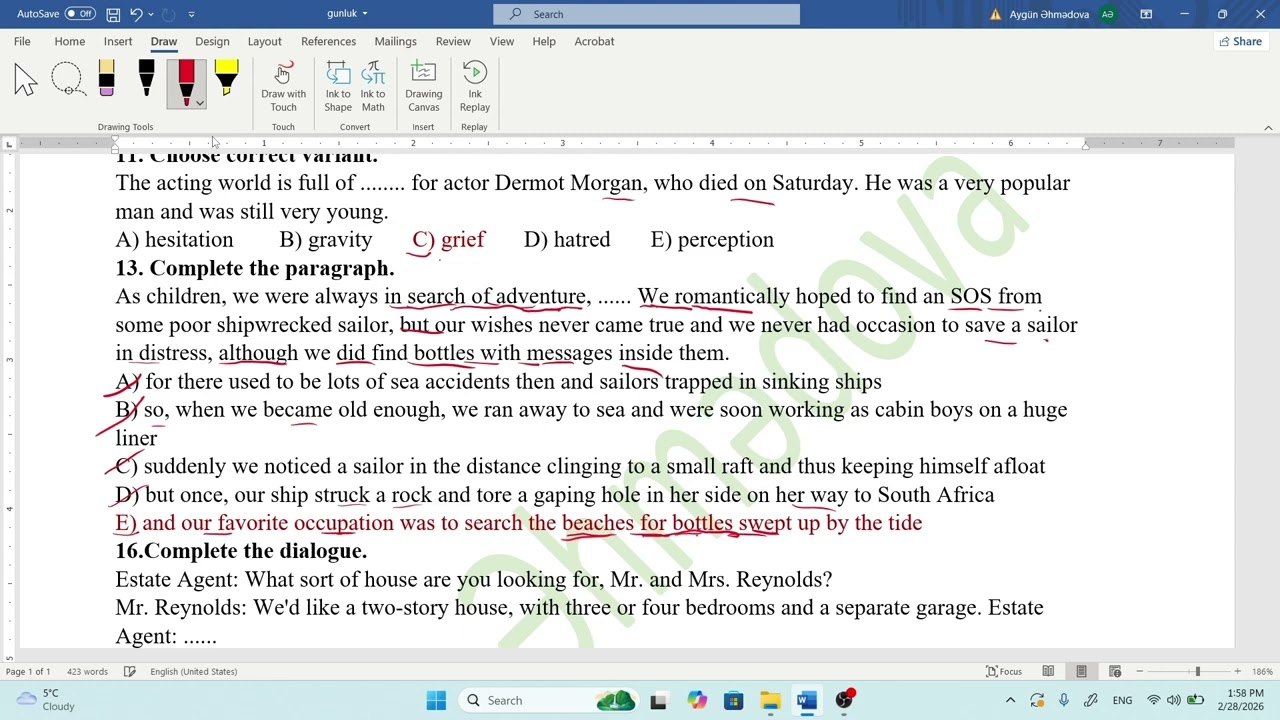Save the document with the floppy icon
The height and width of the screenshot is (720, 1280).
click(x=113, y=14)
